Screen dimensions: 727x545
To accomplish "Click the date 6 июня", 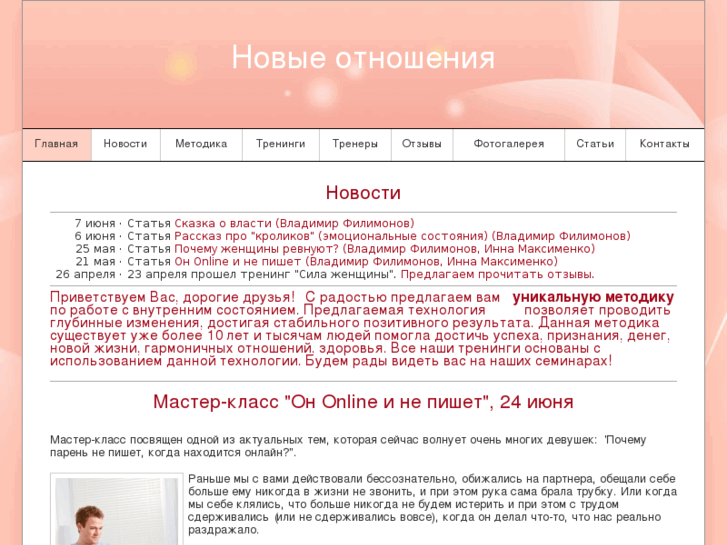I will [95, 236].
